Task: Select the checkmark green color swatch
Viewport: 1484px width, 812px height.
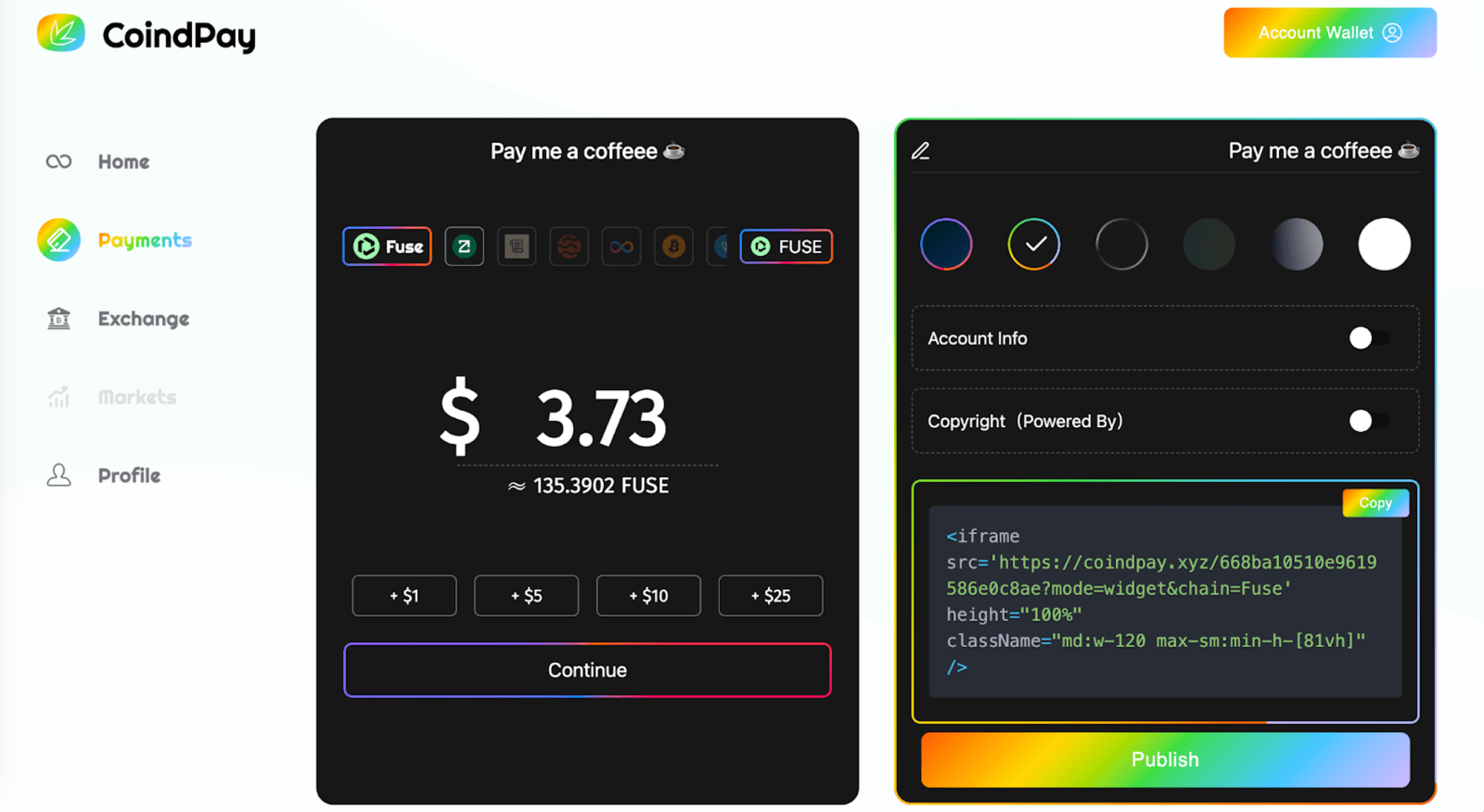Action: 1034,245
